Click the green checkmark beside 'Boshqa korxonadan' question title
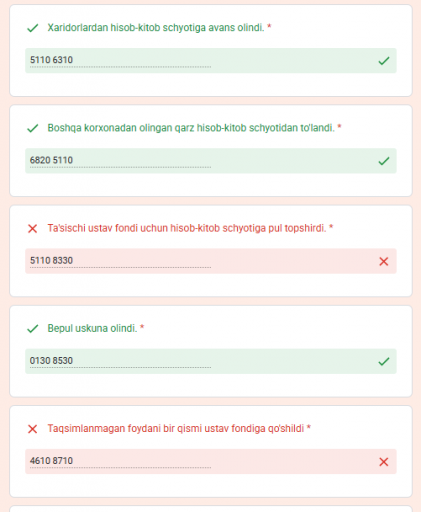Image resolution: width=421 pixels, height=512 pixels. tap(33, 128)
